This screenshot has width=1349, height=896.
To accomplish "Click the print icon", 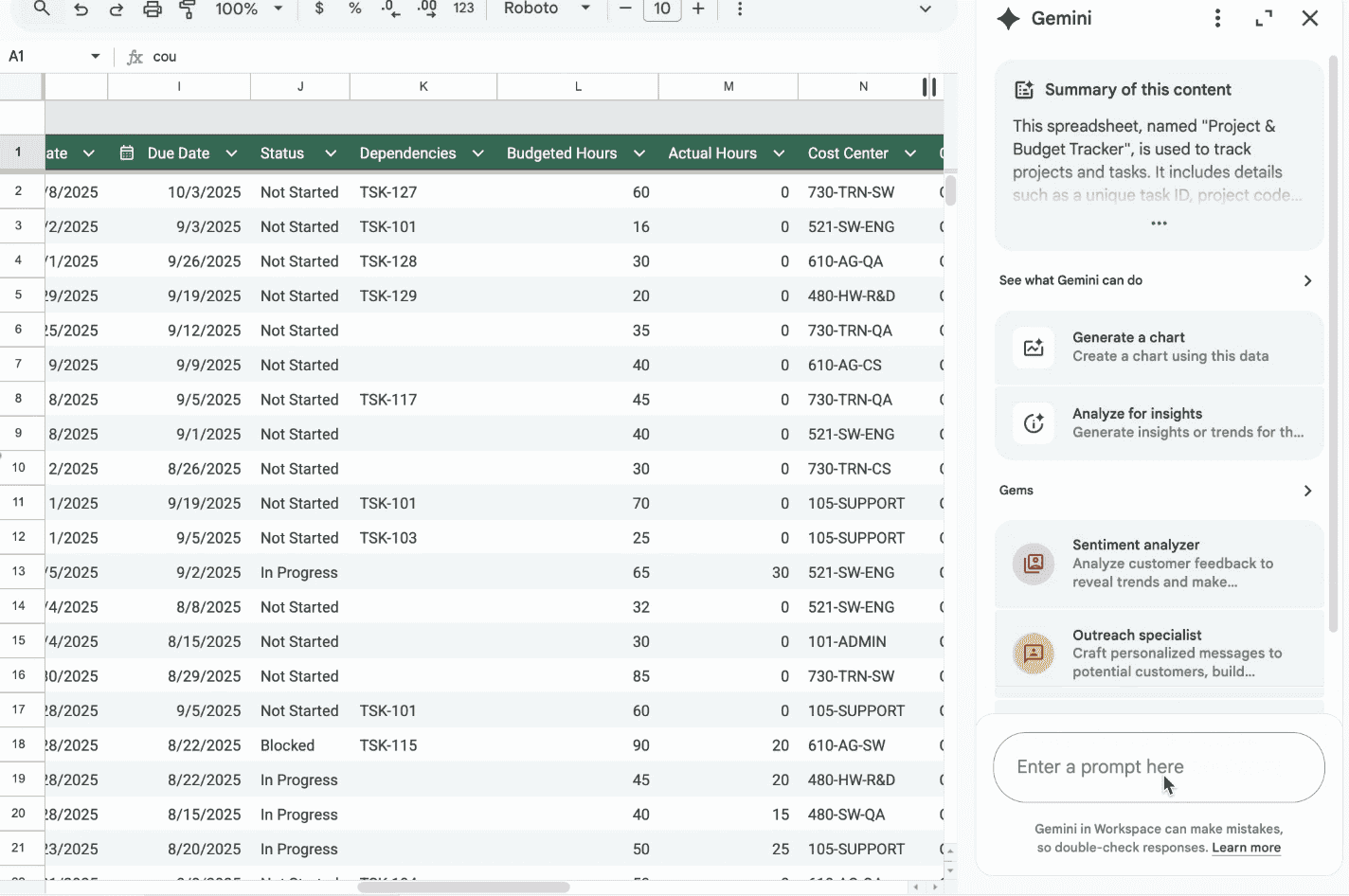I will [152, 9].
